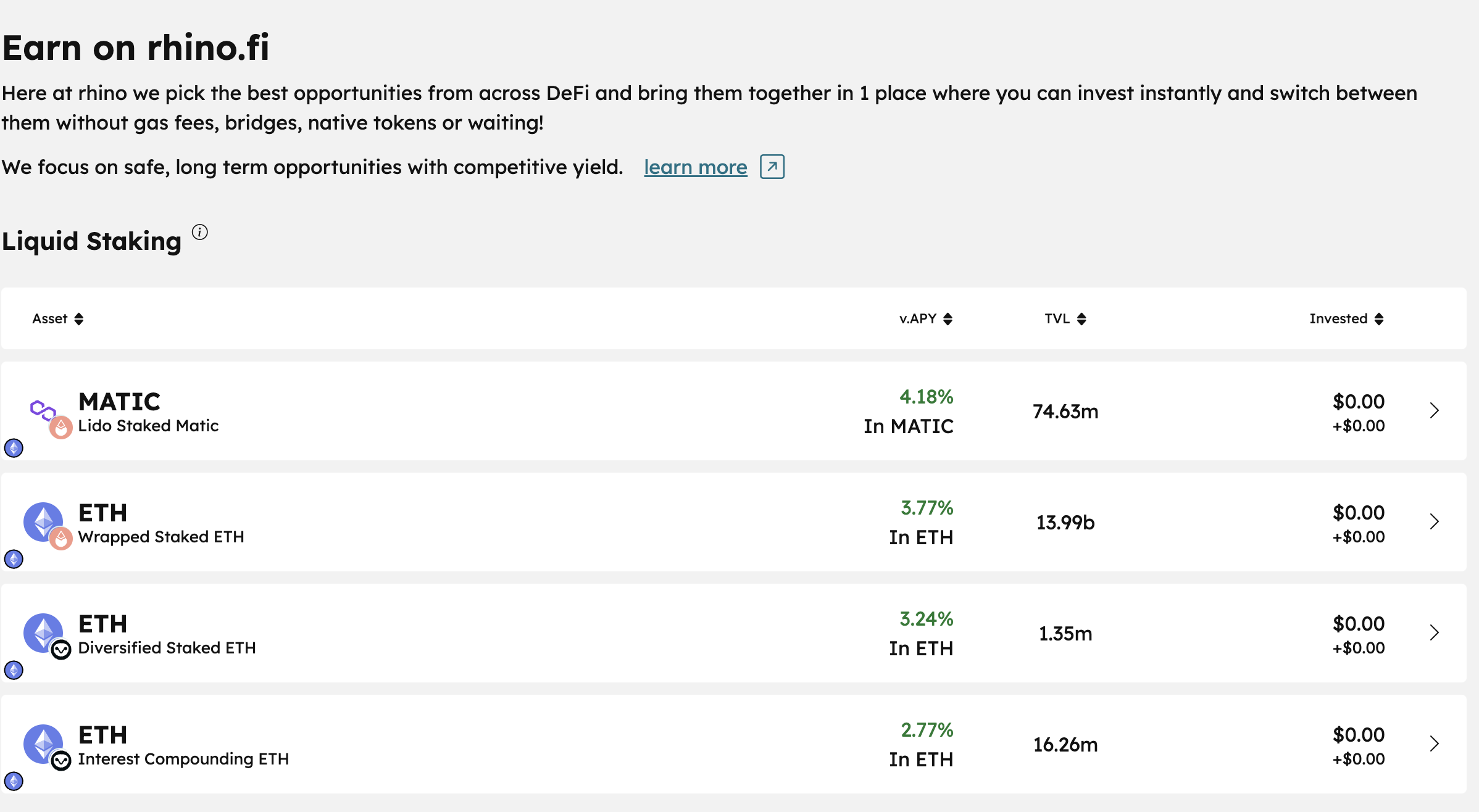Open the Diversified Staked ETH row chevron
The image size is (1479, 812).
click(x=1435, y=632)
